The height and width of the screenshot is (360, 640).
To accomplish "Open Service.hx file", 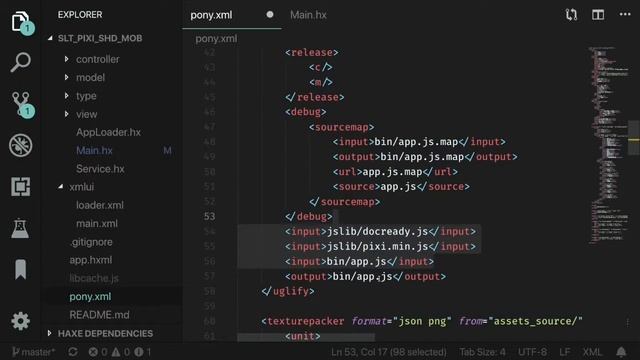I will [x=100, y=169].
